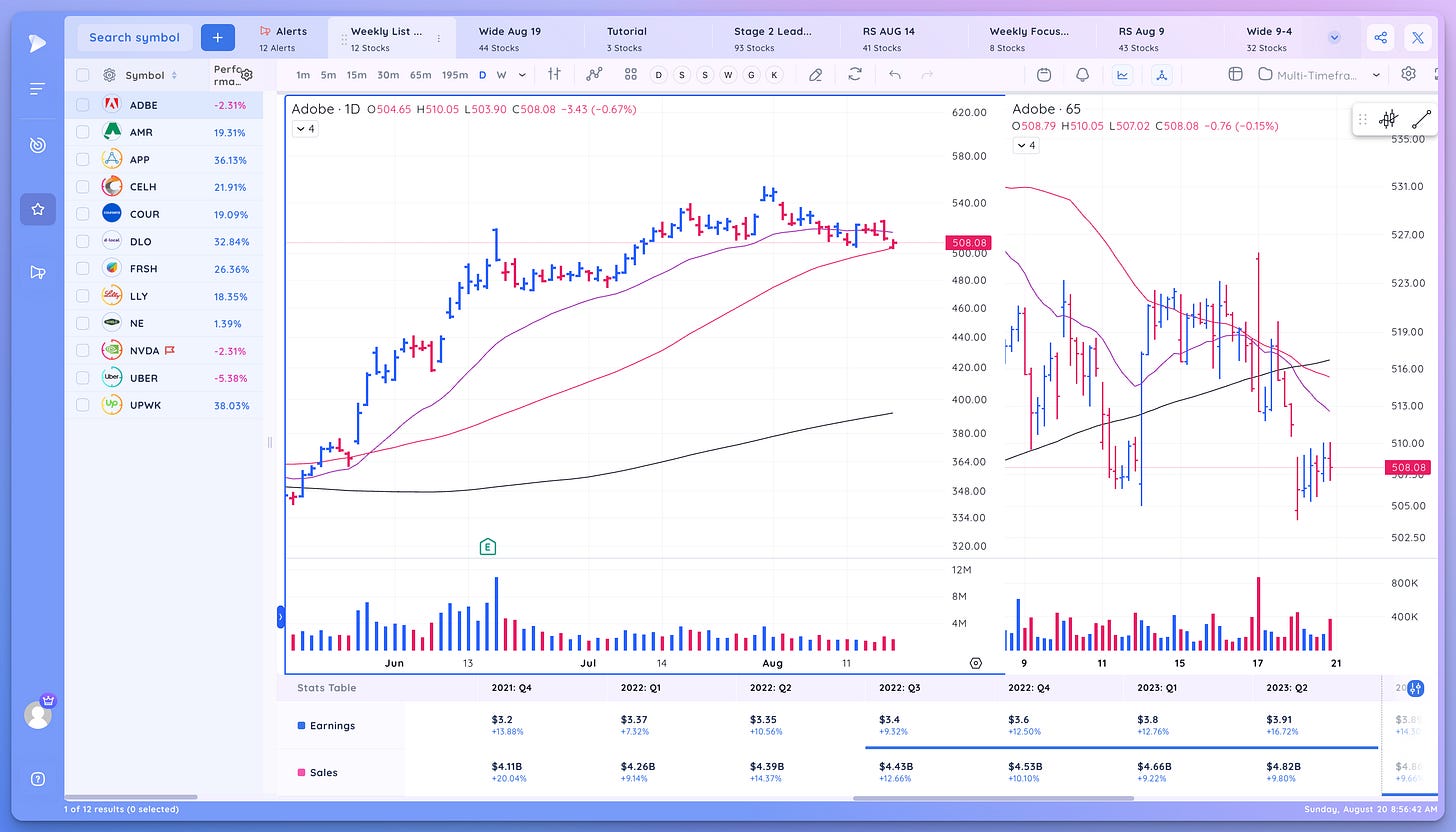Open column settings gear in the watchlist header
Image resolution: width=1456 pixels, height=832 pixels.
click(247, 75)
